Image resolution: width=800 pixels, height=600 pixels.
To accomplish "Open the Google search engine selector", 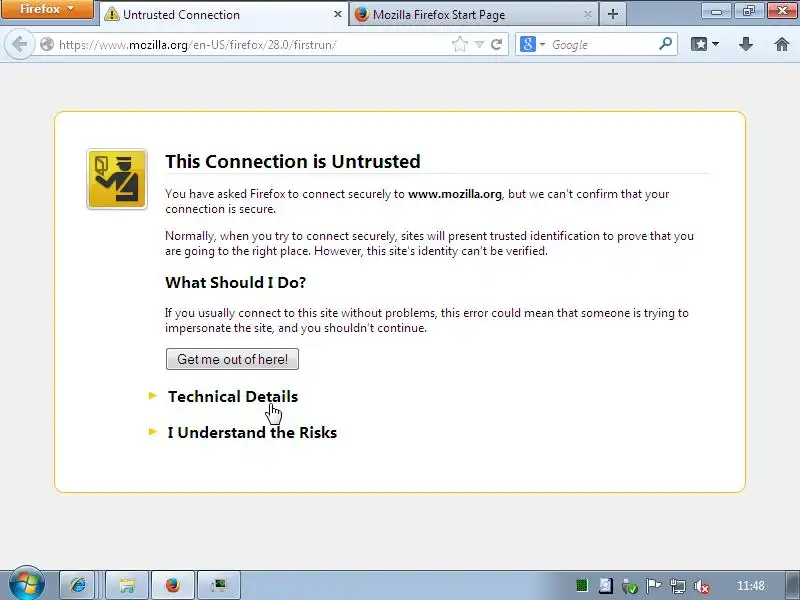I will (x=532, y=44).
